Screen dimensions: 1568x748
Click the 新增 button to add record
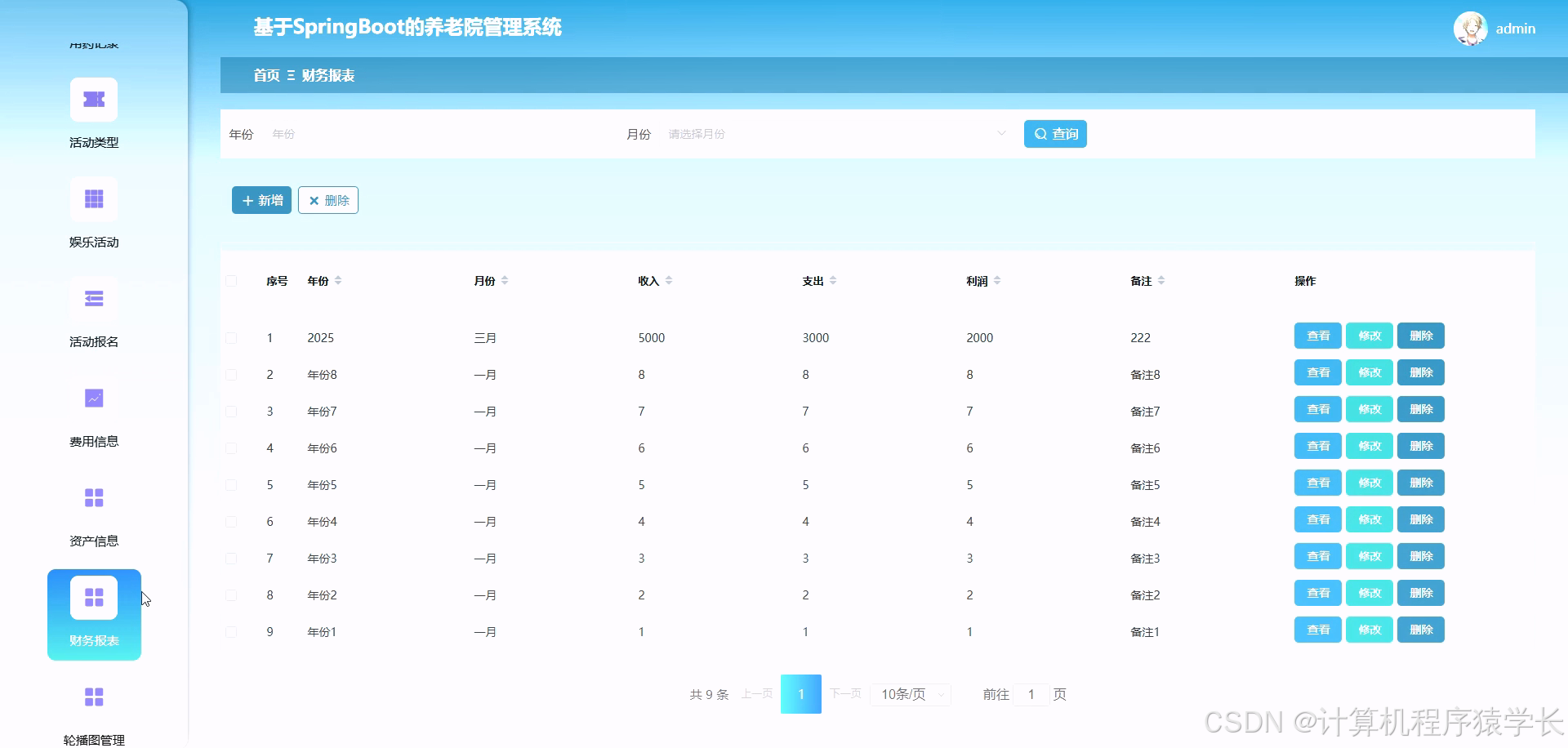click(261, 200)
